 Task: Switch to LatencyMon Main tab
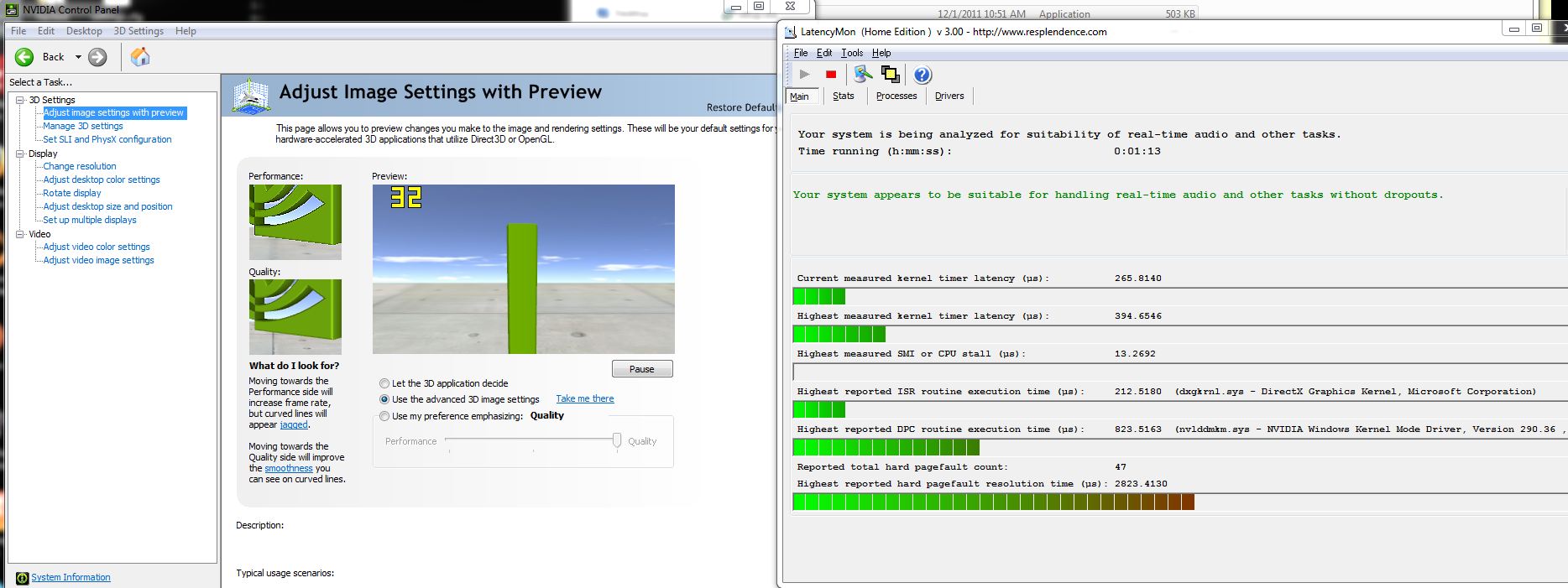(x=800, y=96)
